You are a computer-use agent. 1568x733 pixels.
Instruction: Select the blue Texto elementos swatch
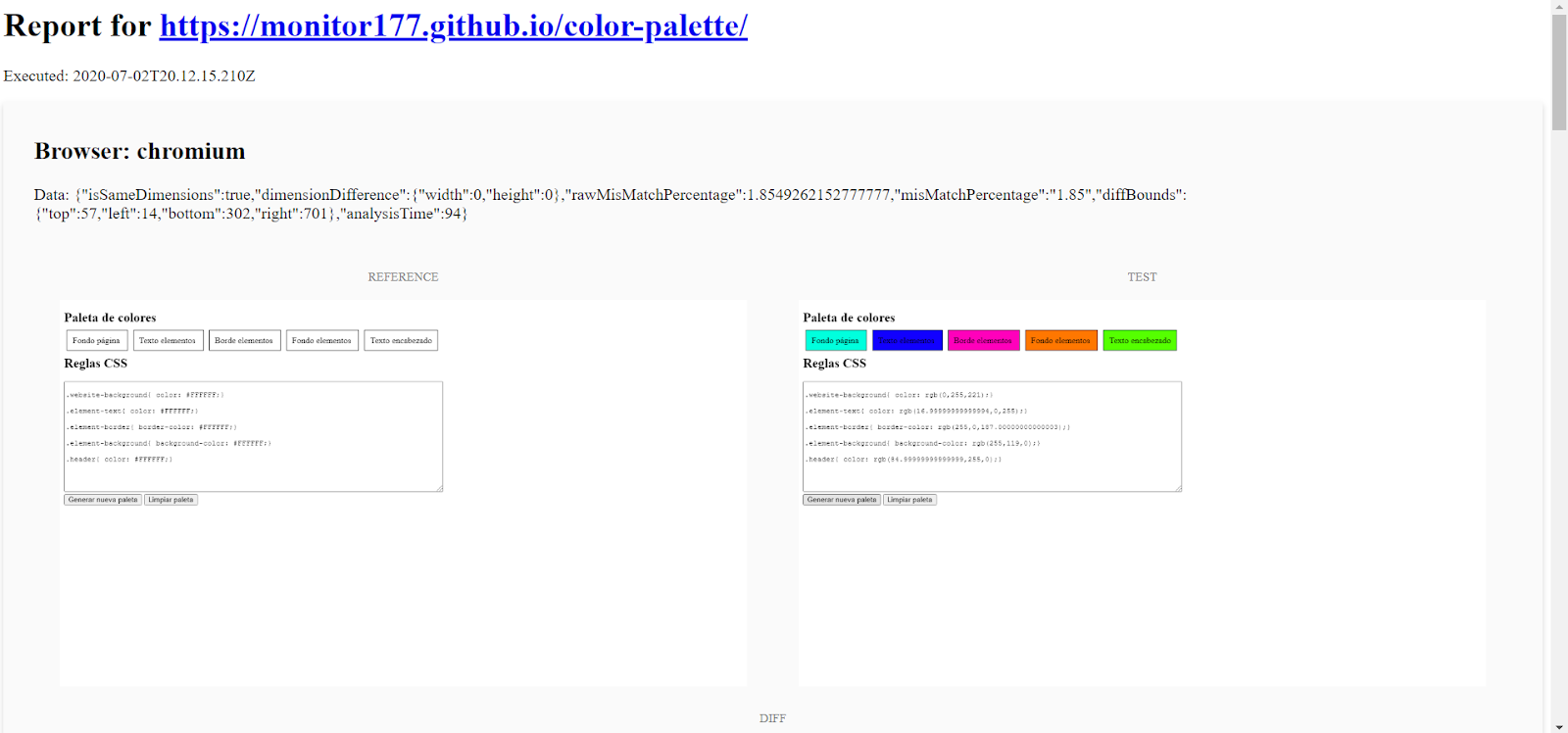pos(906,340)
